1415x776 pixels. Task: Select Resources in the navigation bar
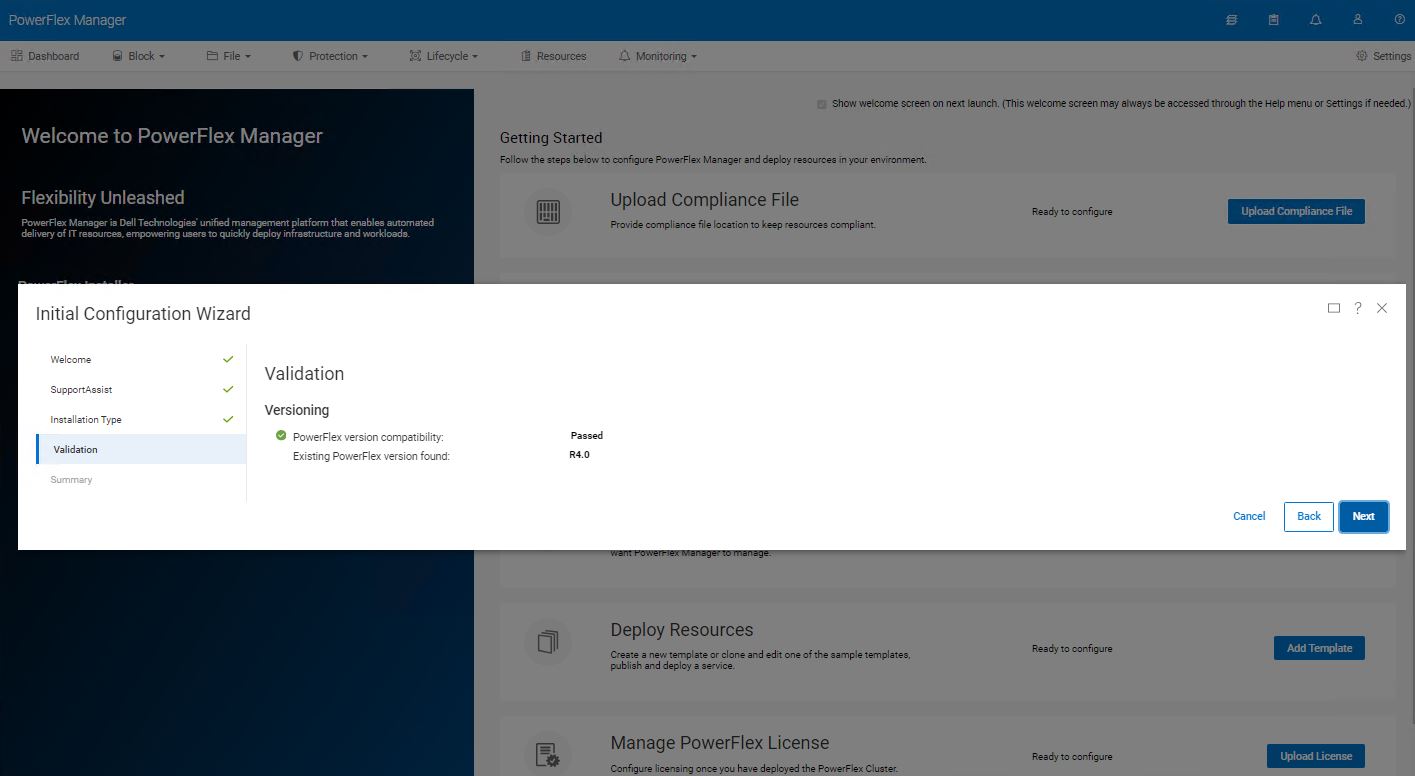(553, 56)
